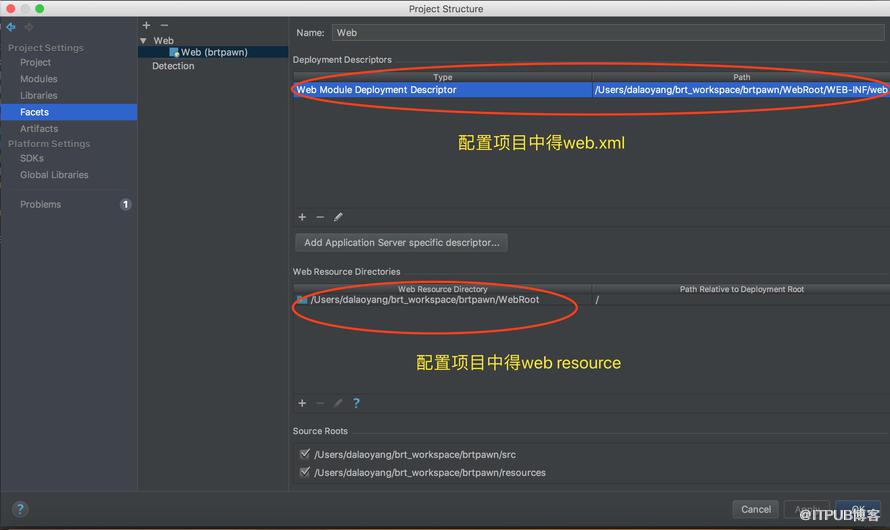Click the WebRoot folder icon
The image size is (890, 530).
coord(302,300)
